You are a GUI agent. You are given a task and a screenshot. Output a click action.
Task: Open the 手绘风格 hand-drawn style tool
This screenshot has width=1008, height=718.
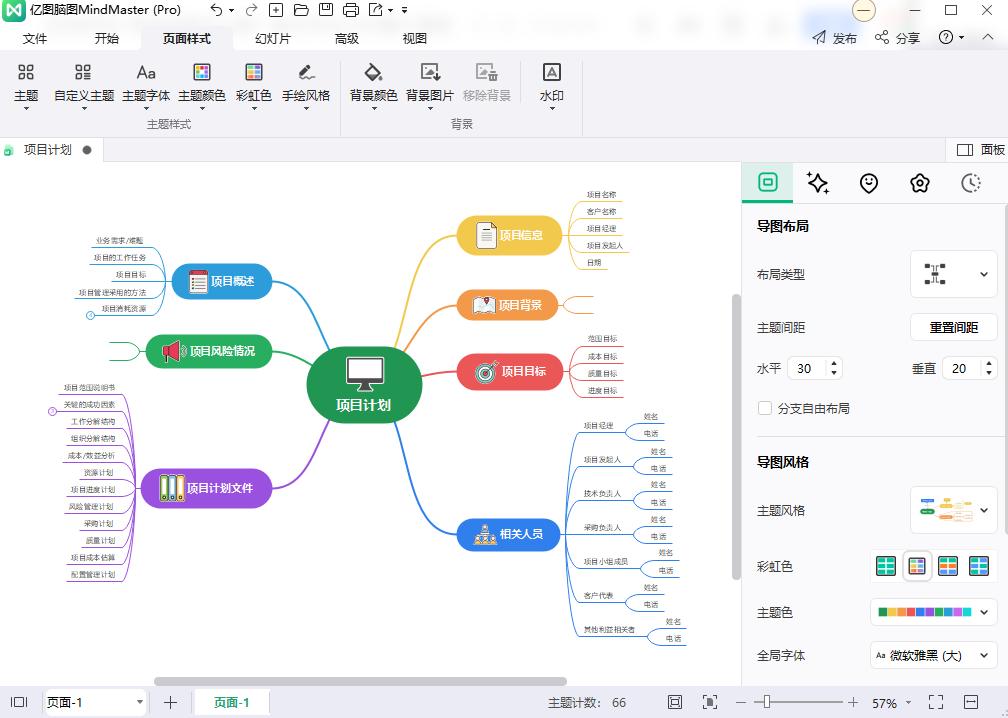click(x=306, y=85)
